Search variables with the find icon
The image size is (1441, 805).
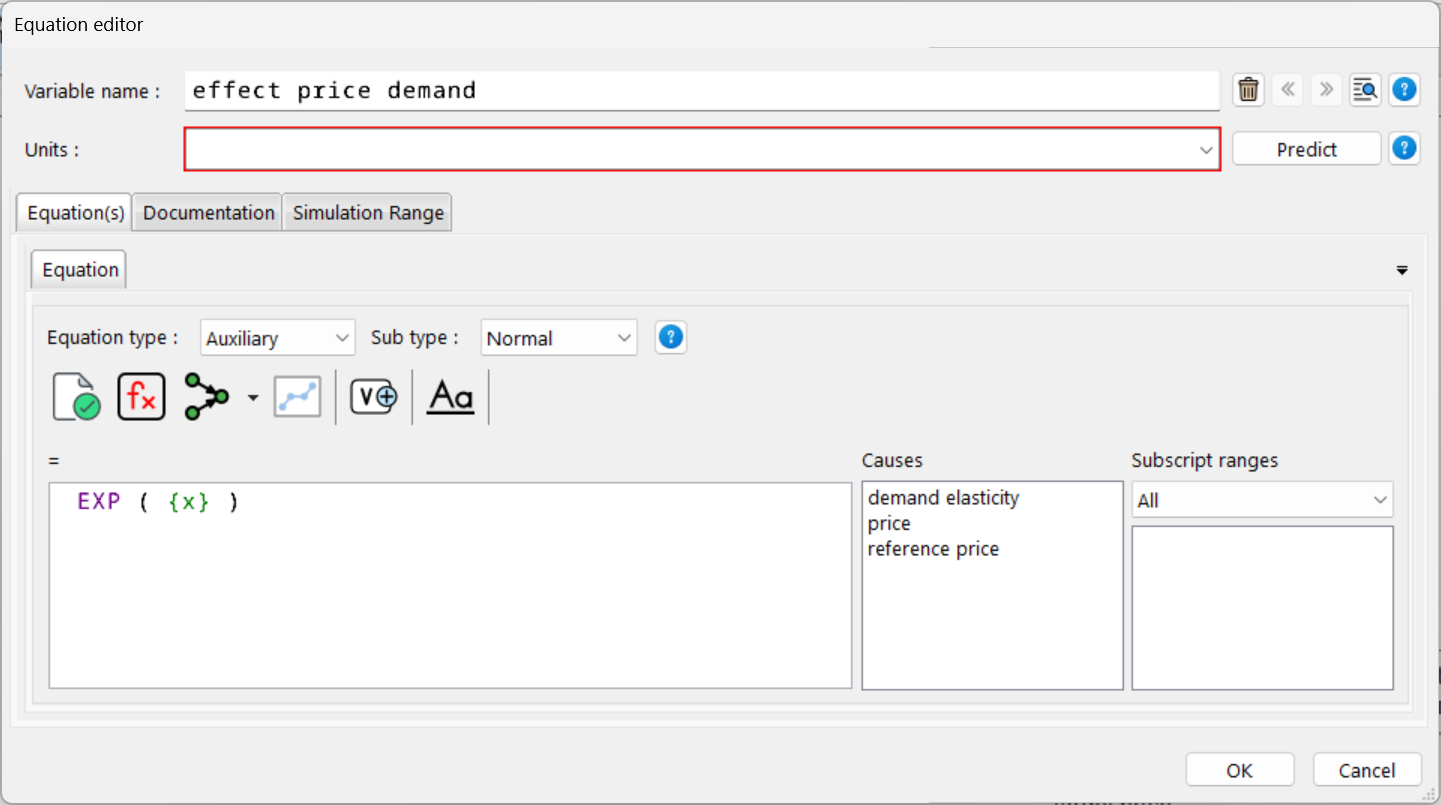tap(1364, 89)
